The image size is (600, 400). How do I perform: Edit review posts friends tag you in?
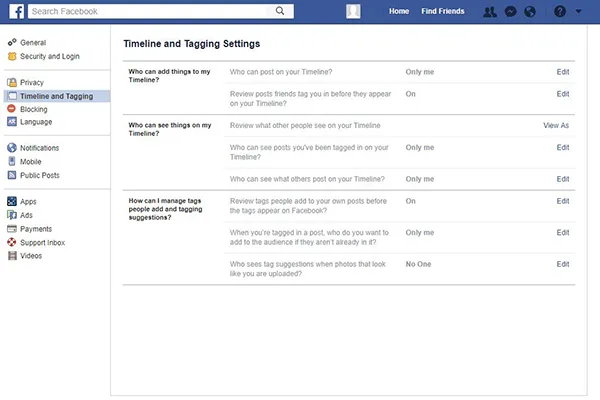[x=562, y=94]
